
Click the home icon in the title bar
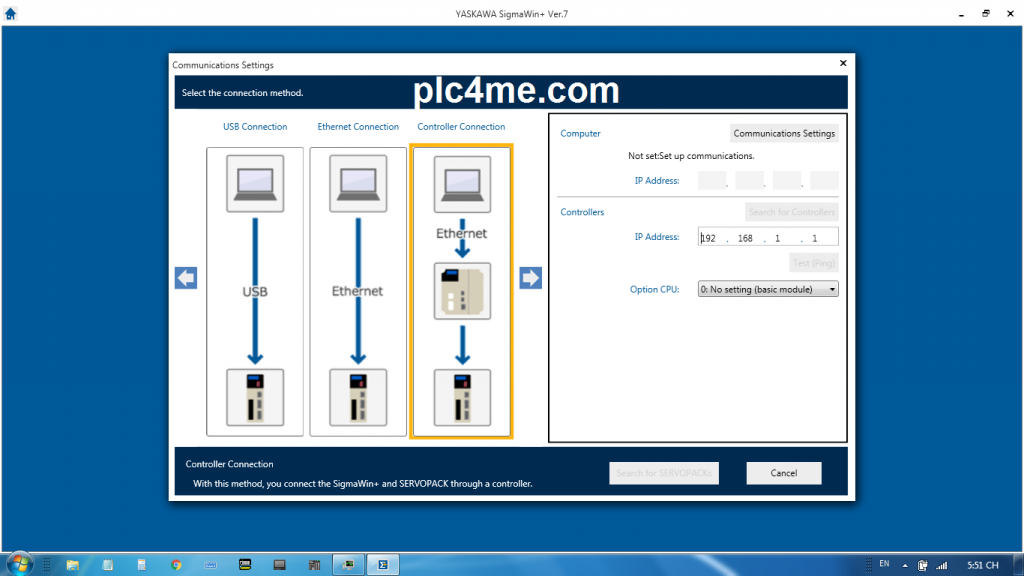coord(11,14)
